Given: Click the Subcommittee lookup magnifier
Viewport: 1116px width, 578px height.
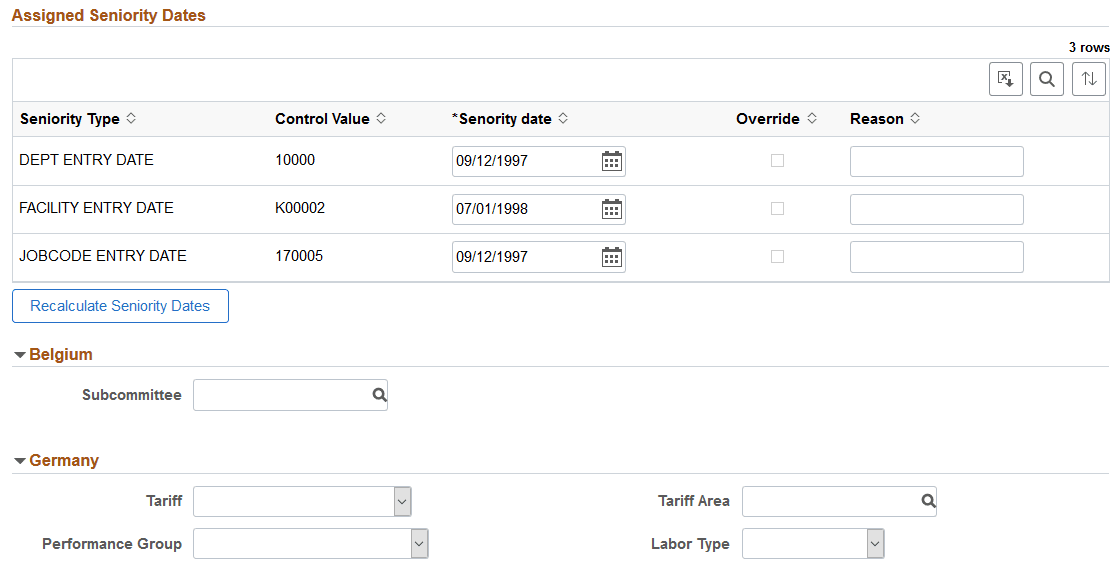Looking at the screenshot, I should pyautogui.click(x=378, y=394).
